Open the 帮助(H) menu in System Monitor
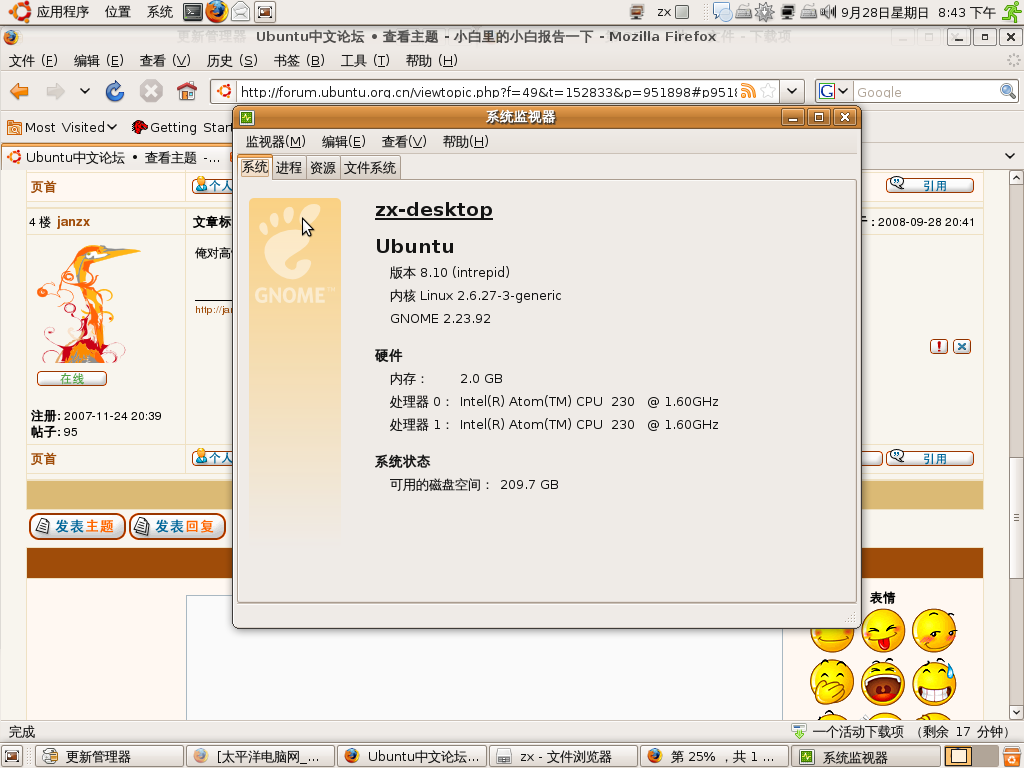This screenshot has width=1024, height=768. point(465,142)
